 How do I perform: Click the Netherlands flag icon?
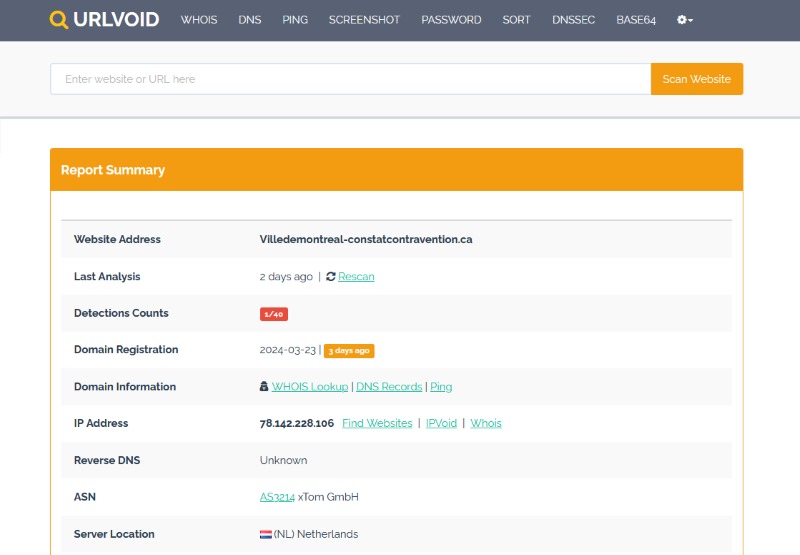pos(266,534)
